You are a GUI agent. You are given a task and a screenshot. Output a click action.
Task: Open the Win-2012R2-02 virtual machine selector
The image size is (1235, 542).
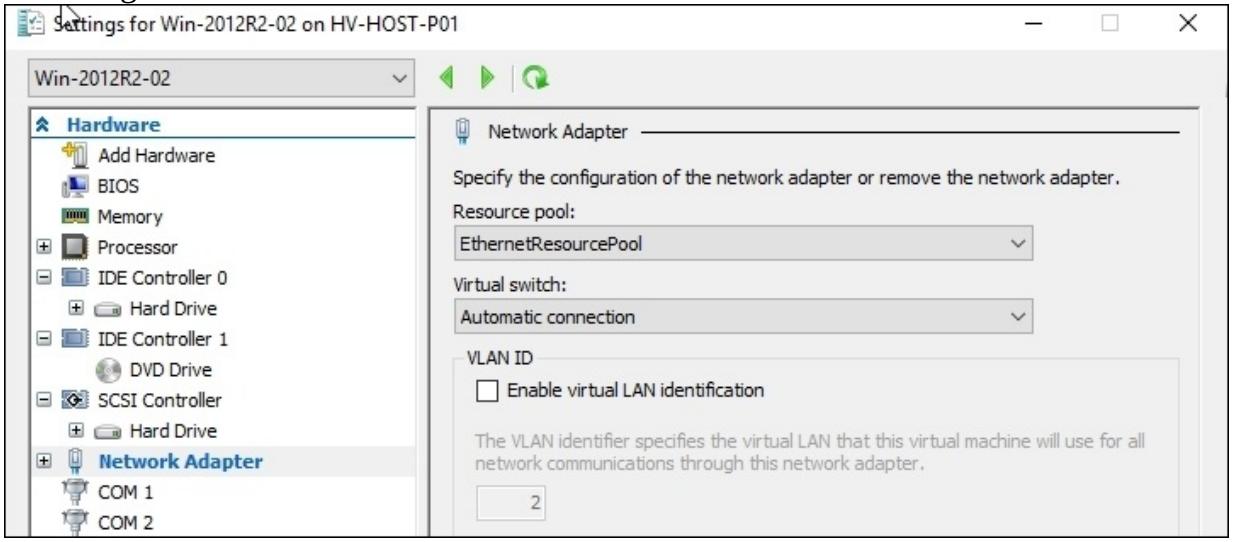coord(220,76)
